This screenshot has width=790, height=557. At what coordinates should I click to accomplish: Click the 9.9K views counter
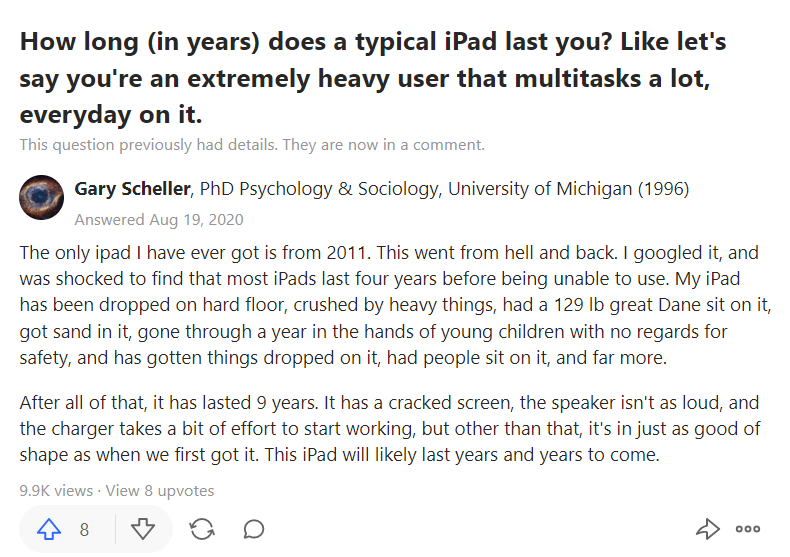pos(56,491)
